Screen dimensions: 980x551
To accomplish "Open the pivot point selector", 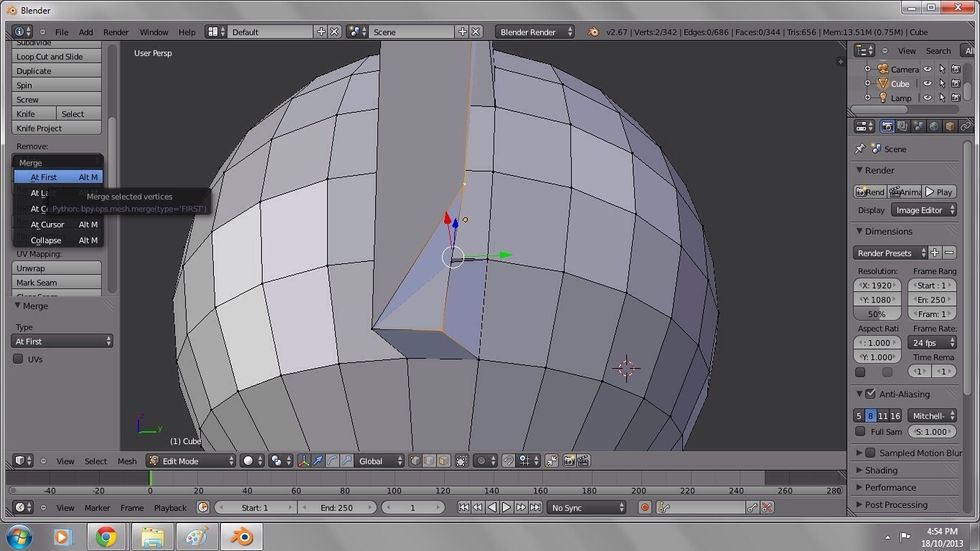I will tap(281, 461).
